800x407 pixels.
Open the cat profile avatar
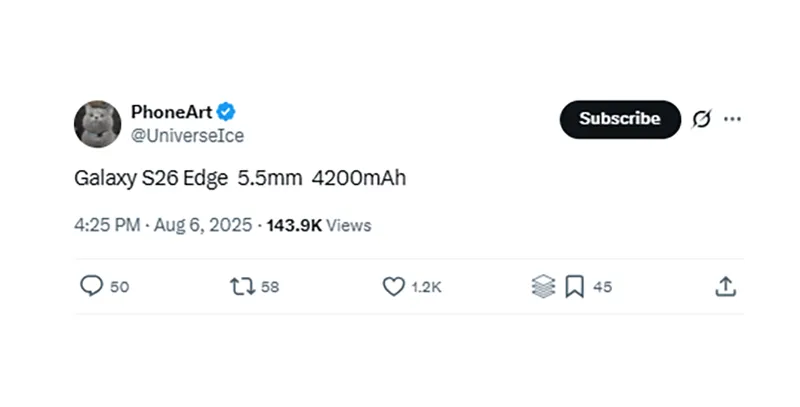pyautogui.click(x=97, y=124)
